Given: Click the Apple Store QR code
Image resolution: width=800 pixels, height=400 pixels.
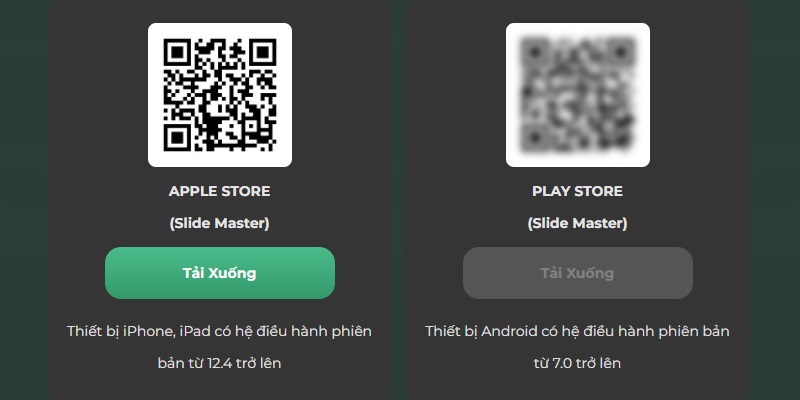Looking at the screenshot, I should tap(220, 95).
